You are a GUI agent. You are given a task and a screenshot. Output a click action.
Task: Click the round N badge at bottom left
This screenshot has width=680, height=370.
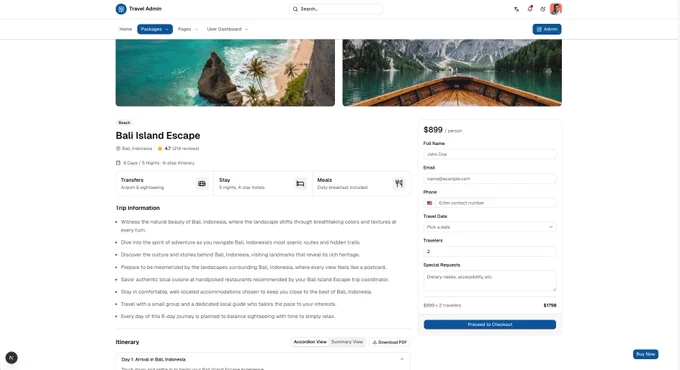click(11, 358)
